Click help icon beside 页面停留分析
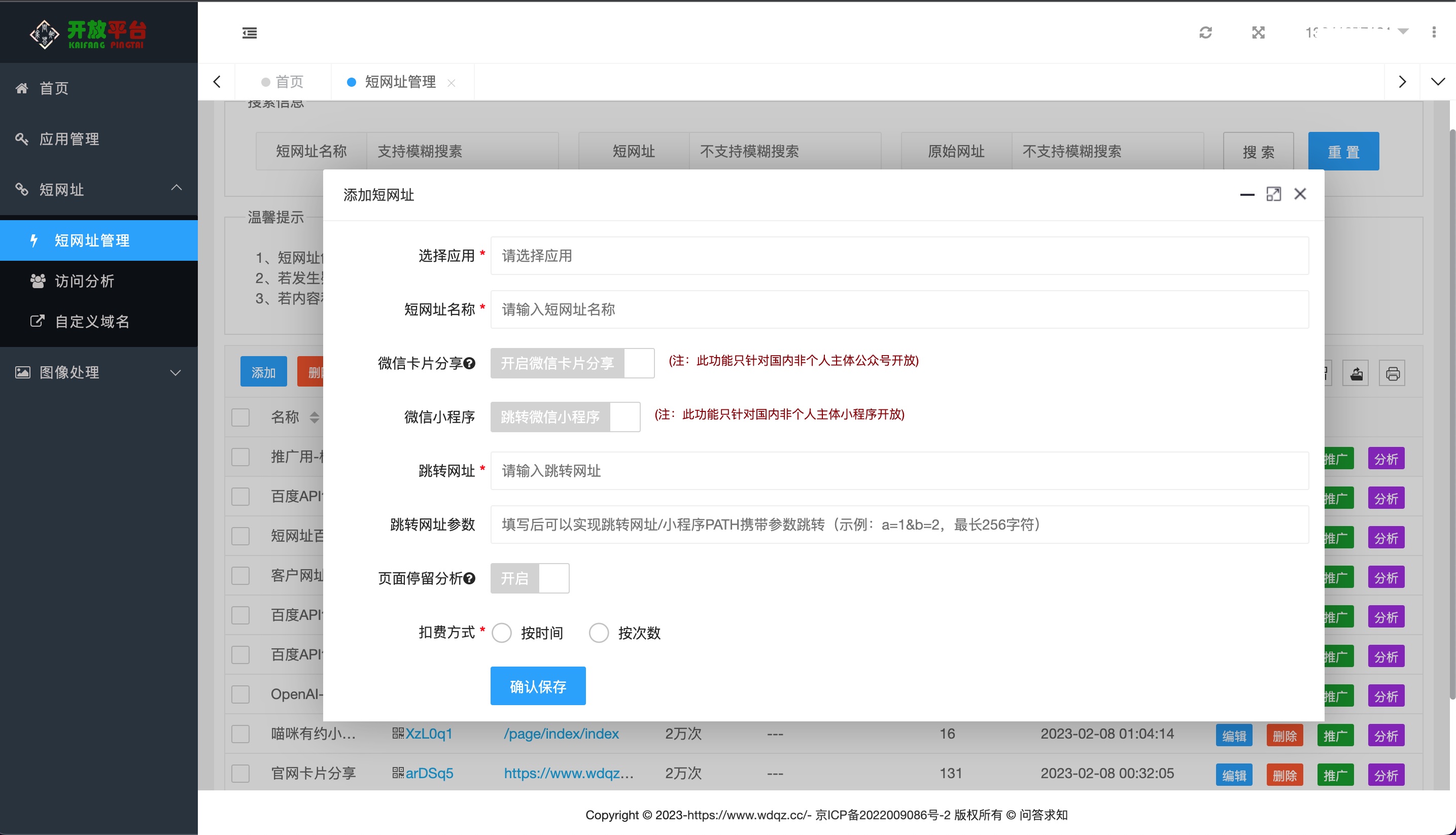The height and width of the screenshot is (835, 1456). [x=470, y=579]
